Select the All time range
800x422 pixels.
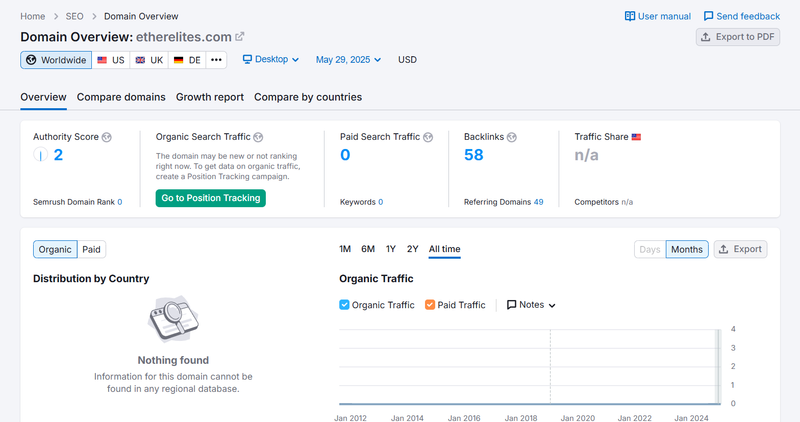pyautogui.click(x=444, y=249)
